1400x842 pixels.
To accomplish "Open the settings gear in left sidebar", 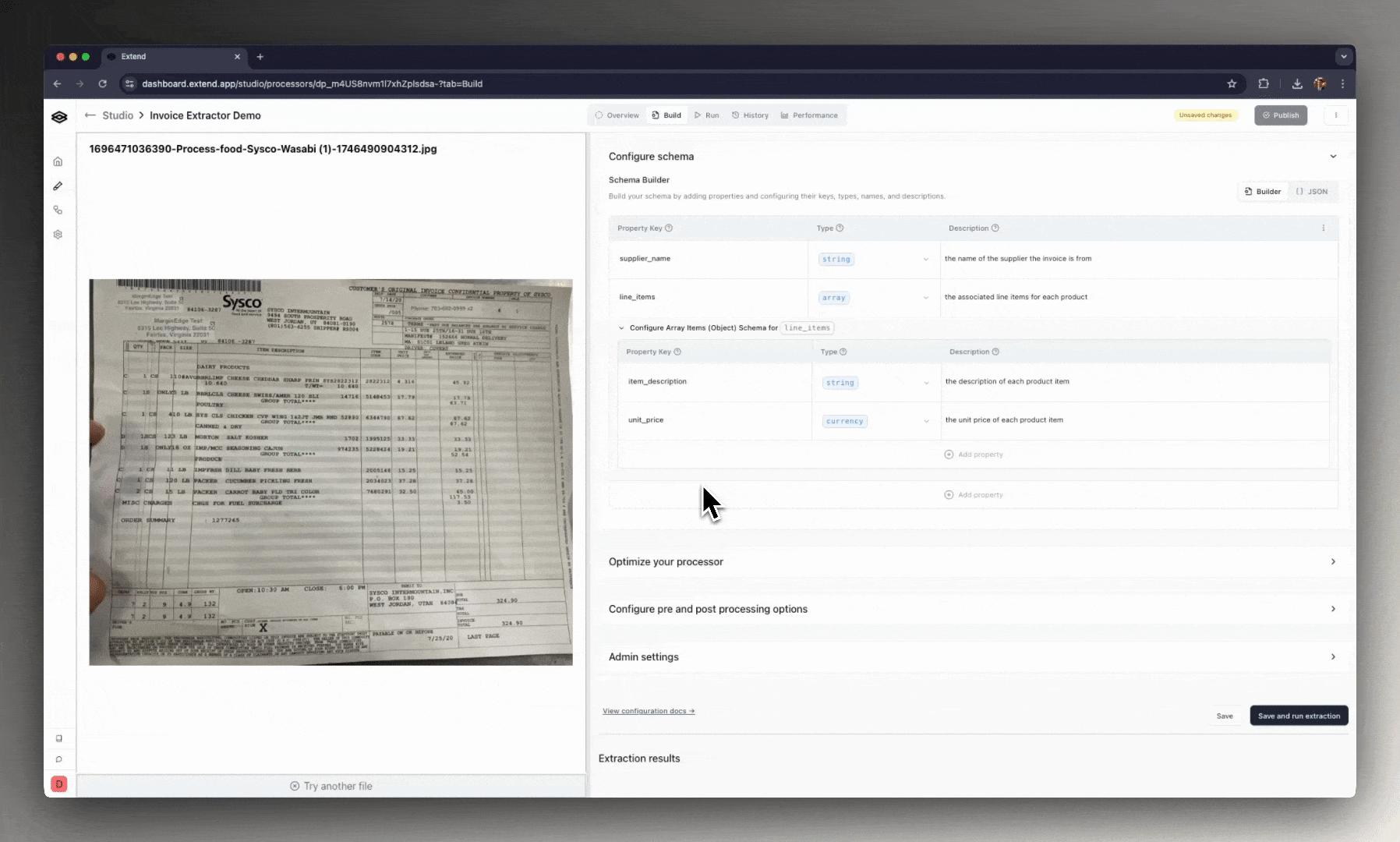I will pos(58,235).
